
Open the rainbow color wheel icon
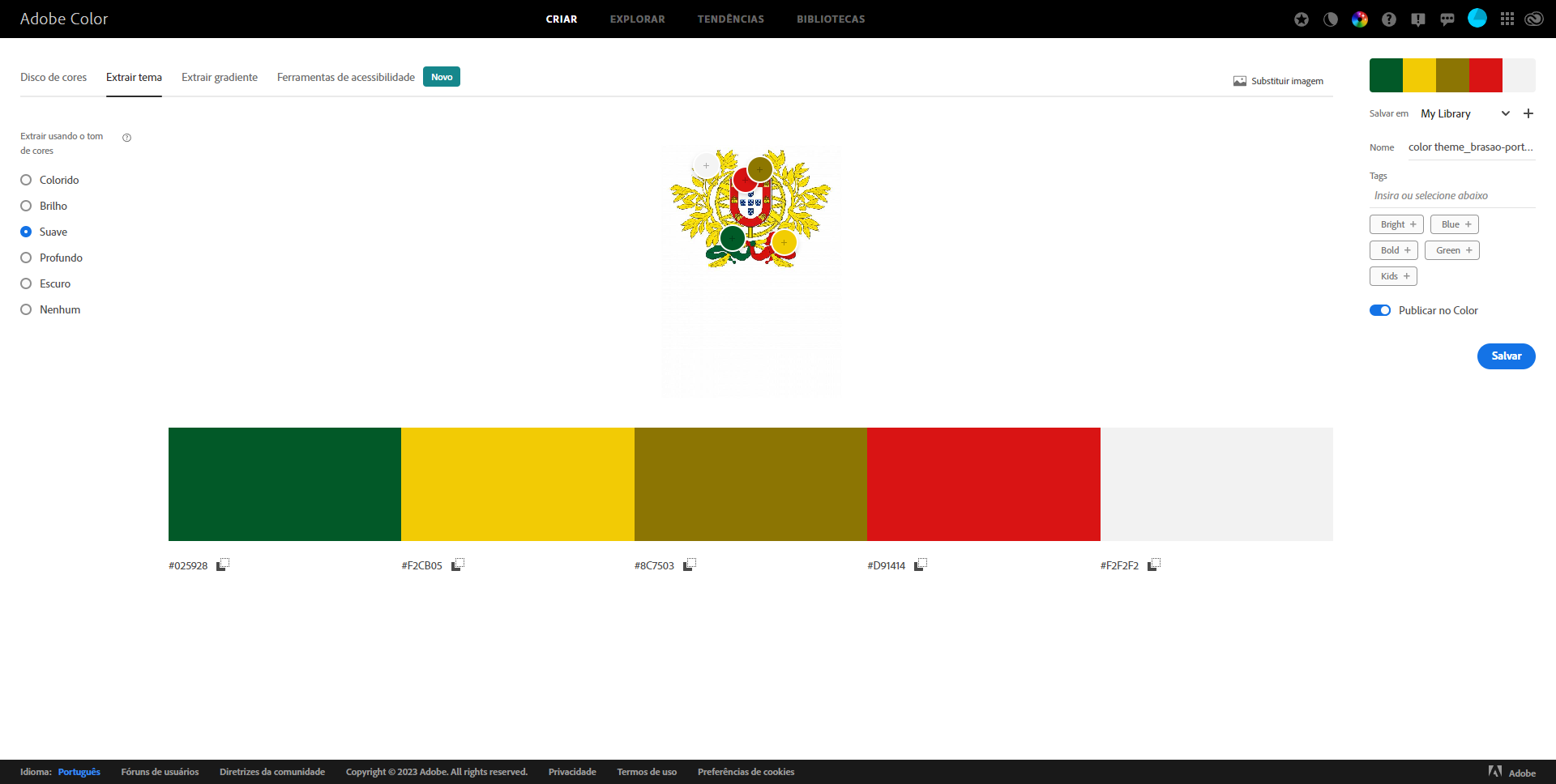tap(1360, 19)
